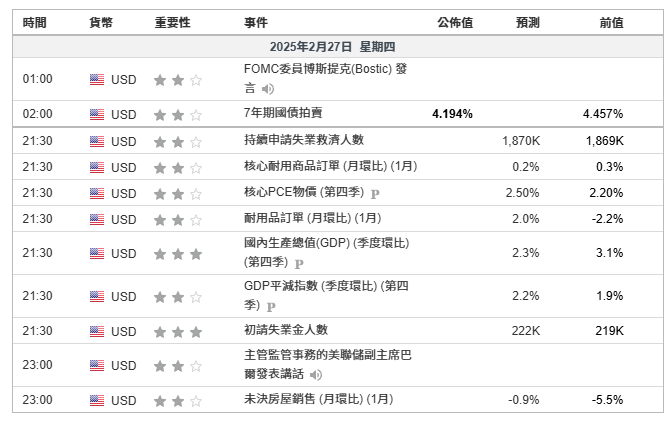Click the 重要性 column header
The width and height of the screenshot is (669, 422).
[173, 22]
